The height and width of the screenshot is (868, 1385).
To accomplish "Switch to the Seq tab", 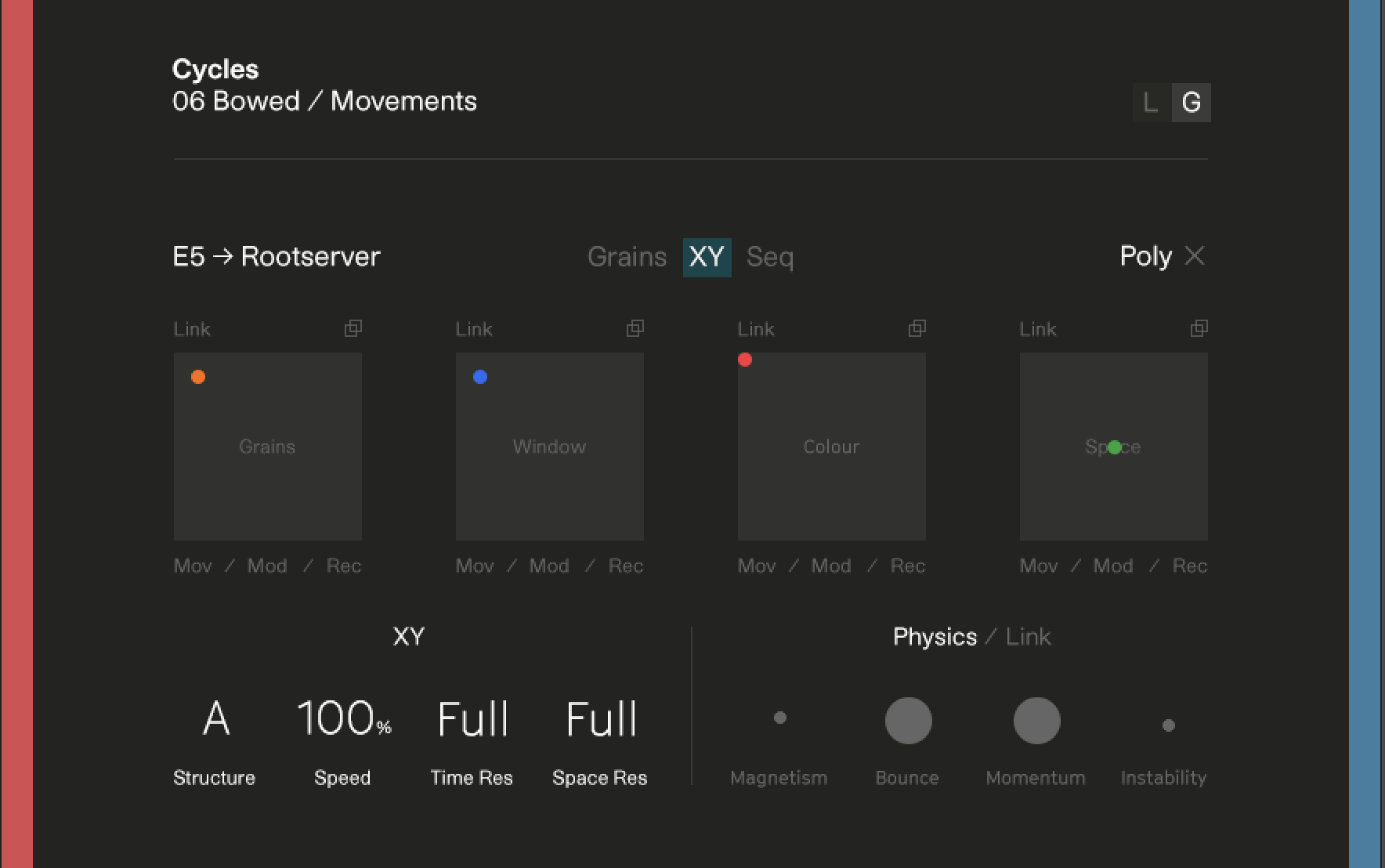I will click(770, 257).
